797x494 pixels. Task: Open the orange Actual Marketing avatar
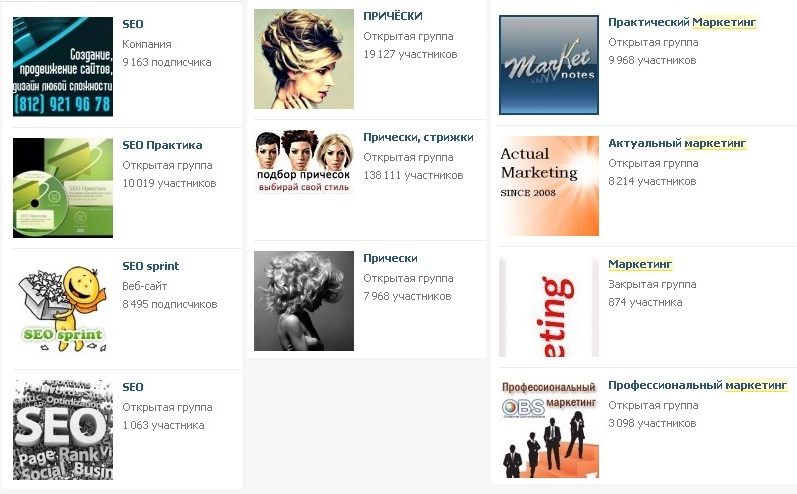(548, 186)
